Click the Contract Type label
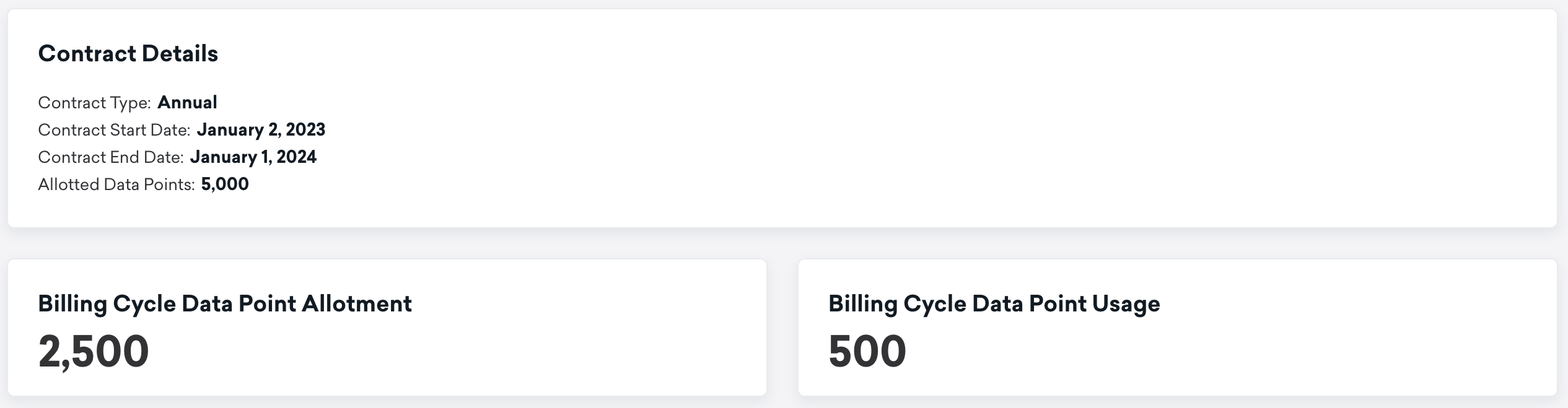The width and height of the screenshot is (1568, 408). point(94,103)
